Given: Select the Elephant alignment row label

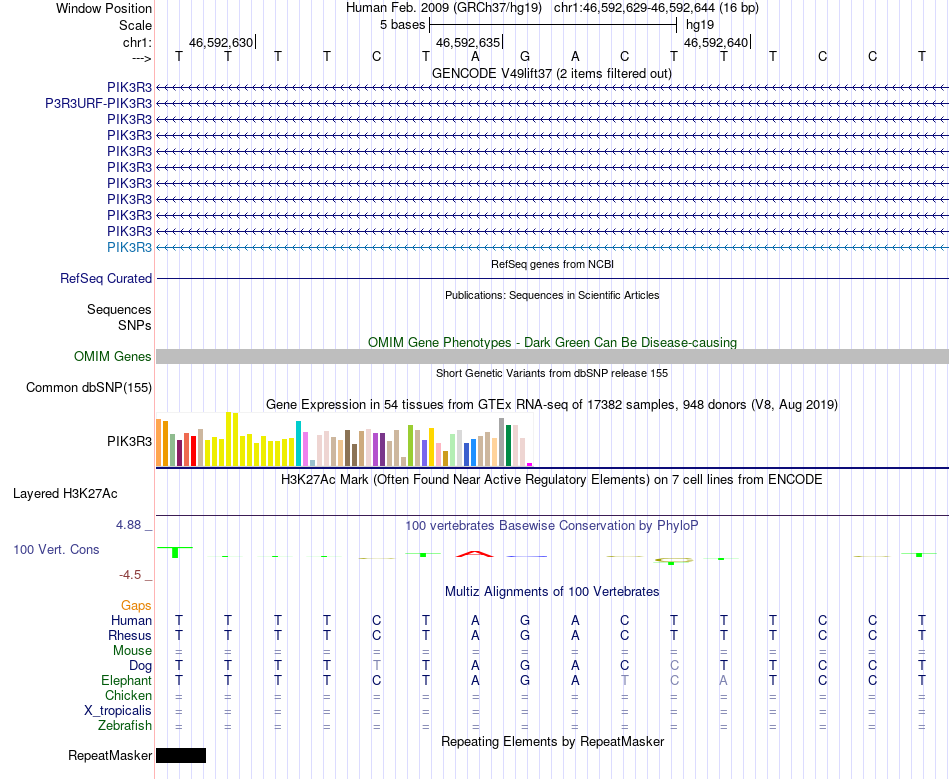Looking at the screenshot, I should (x=127, y=681).
